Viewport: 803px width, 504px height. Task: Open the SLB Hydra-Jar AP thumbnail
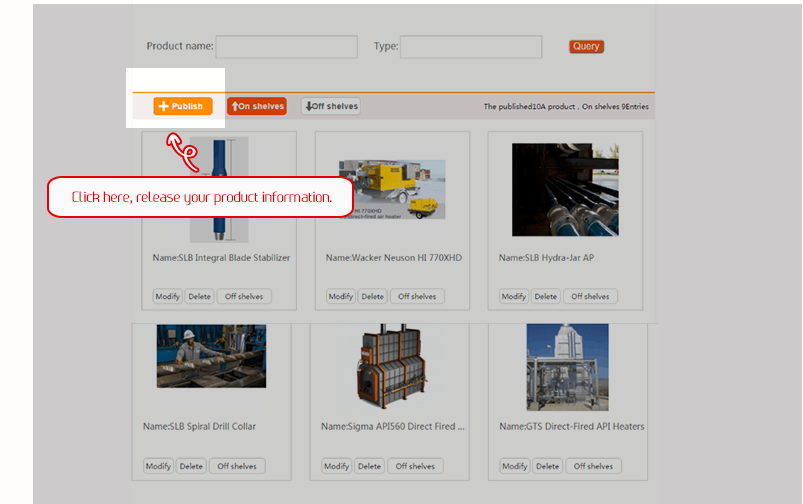(565, 189)
